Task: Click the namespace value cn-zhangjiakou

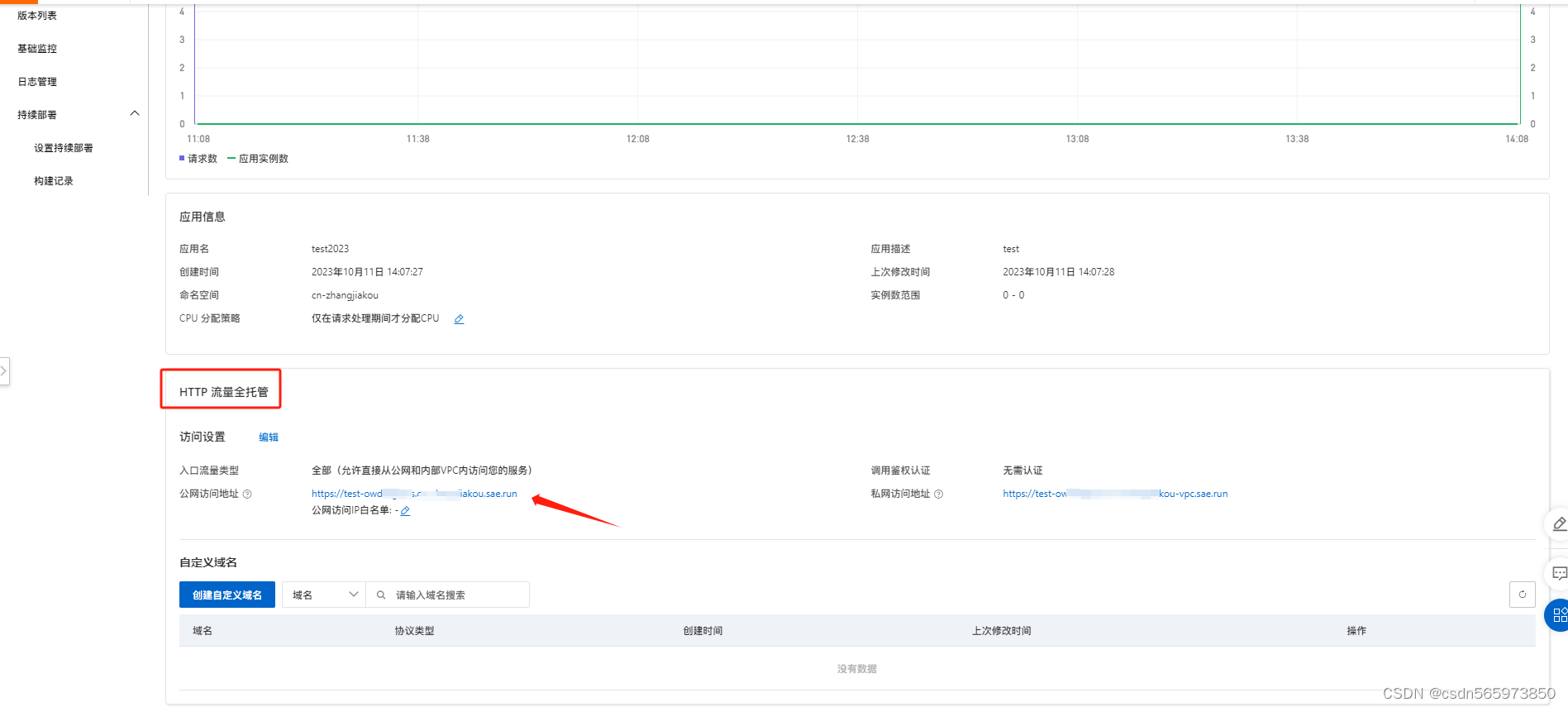Action: click(345, 295)
